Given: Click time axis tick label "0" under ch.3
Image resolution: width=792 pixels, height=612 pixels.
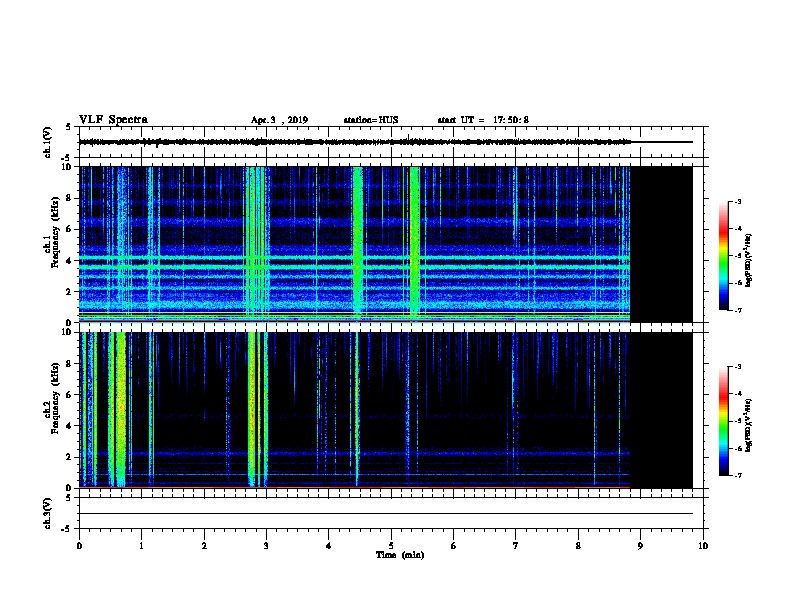Looking at the screenshot, I should pos(79,545).
